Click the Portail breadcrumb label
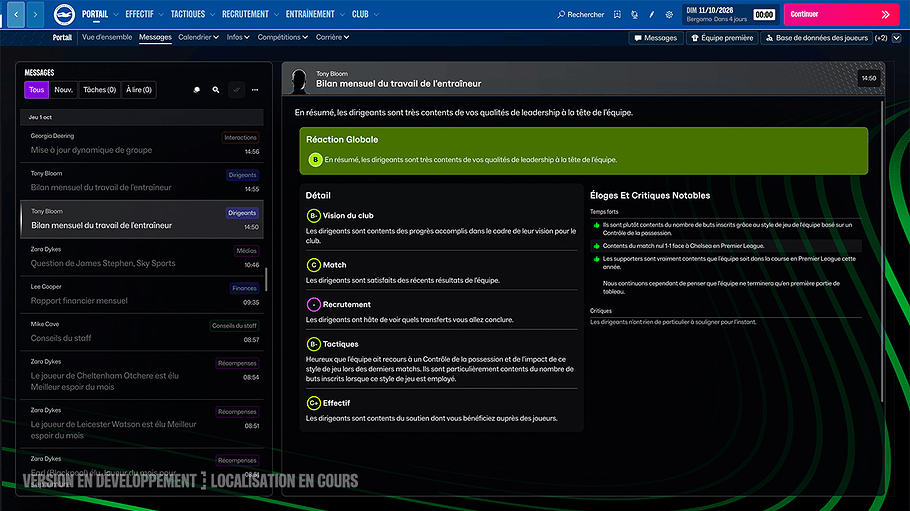The width and height of the screenshot is (910, 511). point(62,37)
